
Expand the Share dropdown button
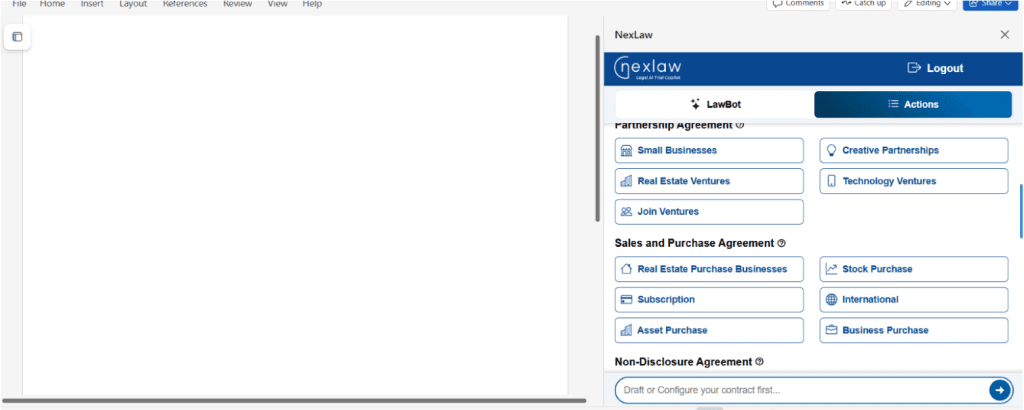(991, 4)
